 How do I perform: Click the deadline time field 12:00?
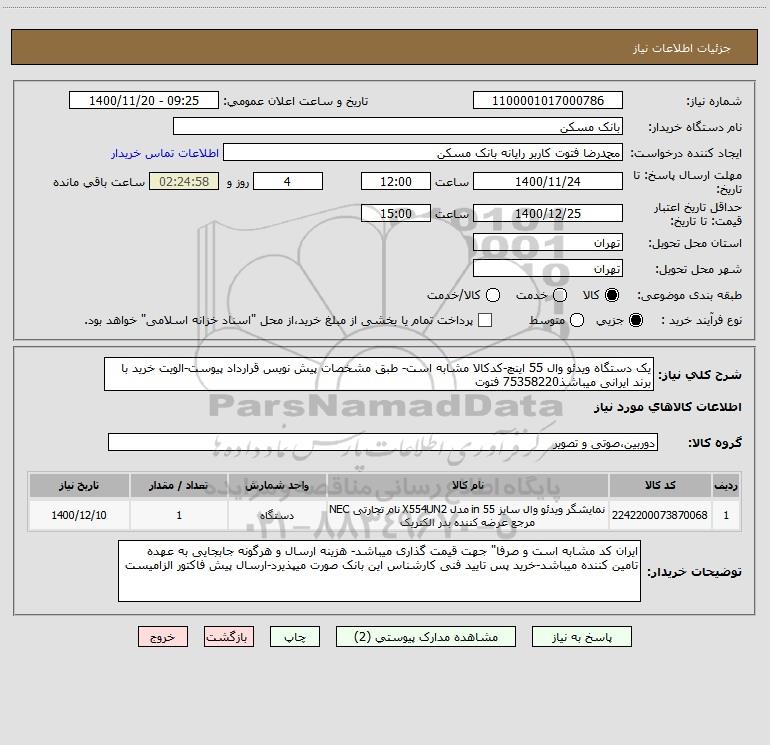pos(396,181)
